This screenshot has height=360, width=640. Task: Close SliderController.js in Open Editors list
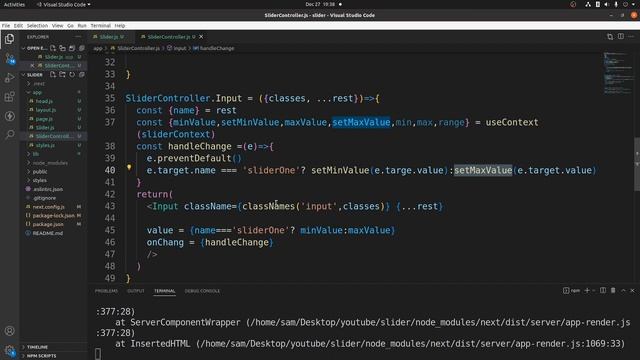tap(32, 65)
